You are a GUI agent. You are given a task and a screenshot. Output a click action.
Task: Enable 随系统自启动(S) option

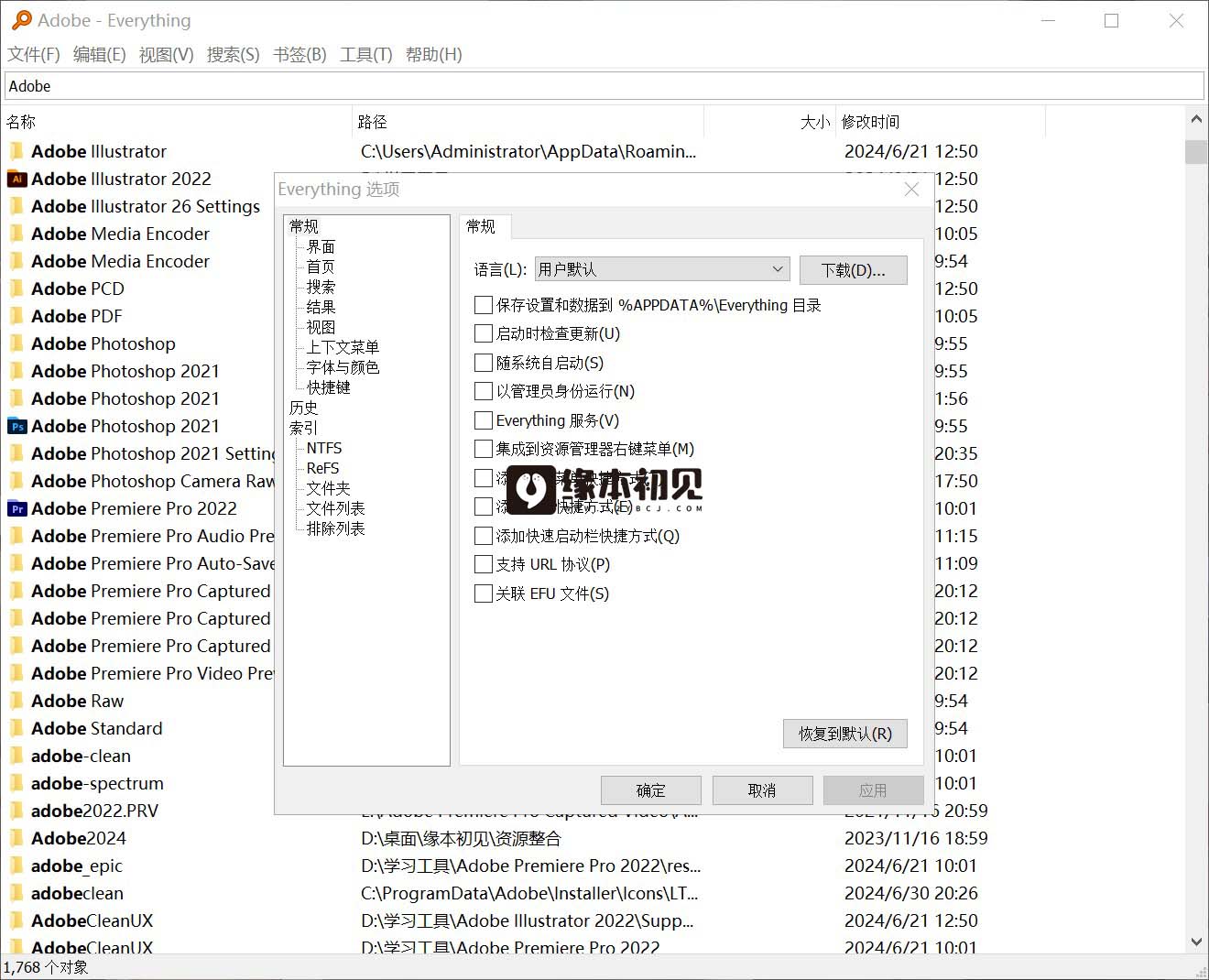coord(484,363)
